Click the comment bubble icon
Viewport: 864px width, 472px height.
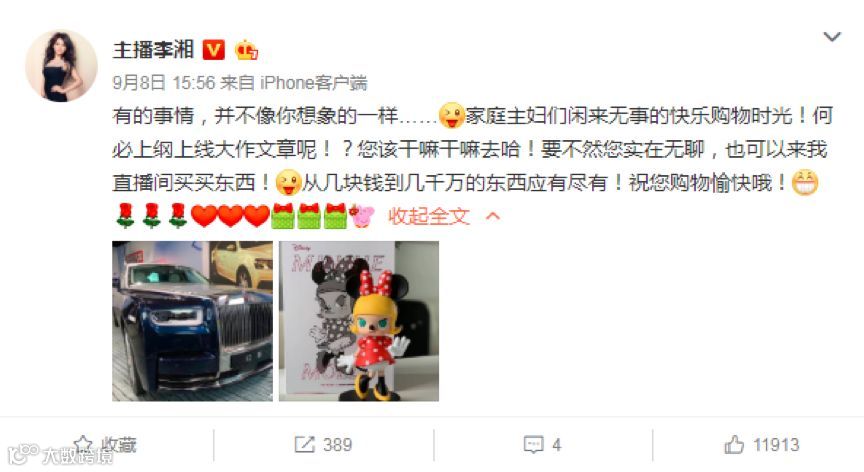[x=533, y=444]
